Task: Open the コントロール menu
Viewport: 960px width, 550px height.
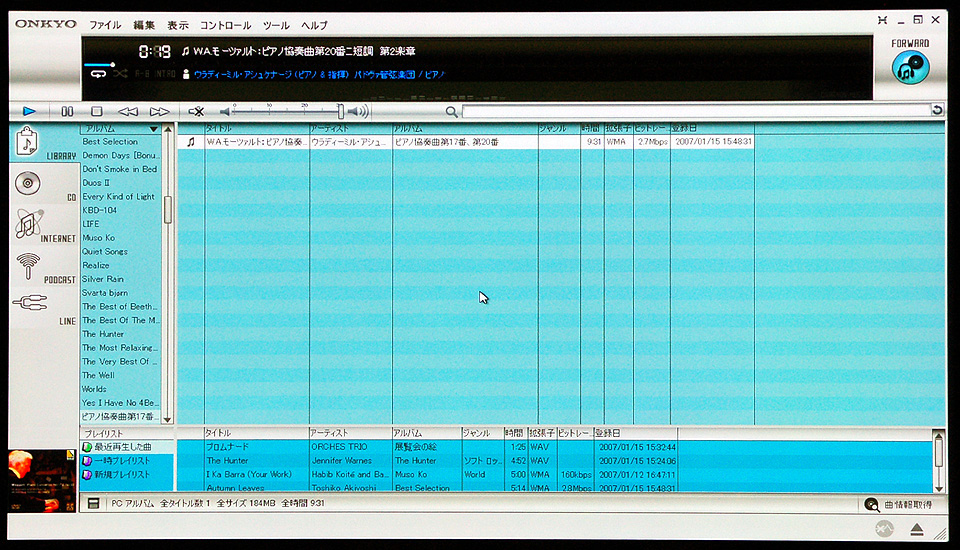Action: click(225, 25)
